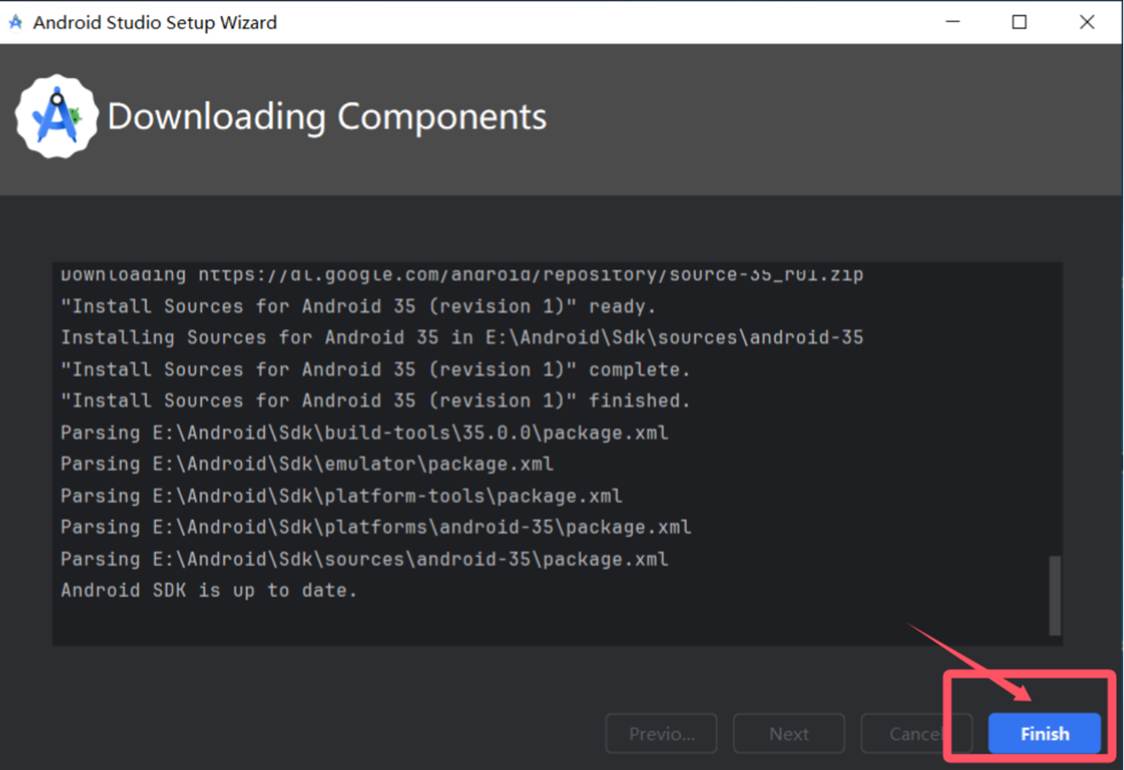Viewport: 1124px width, 770px height.
Task: Click the line parsing platforms\android-35\package.xml
Action: (376, 527)
